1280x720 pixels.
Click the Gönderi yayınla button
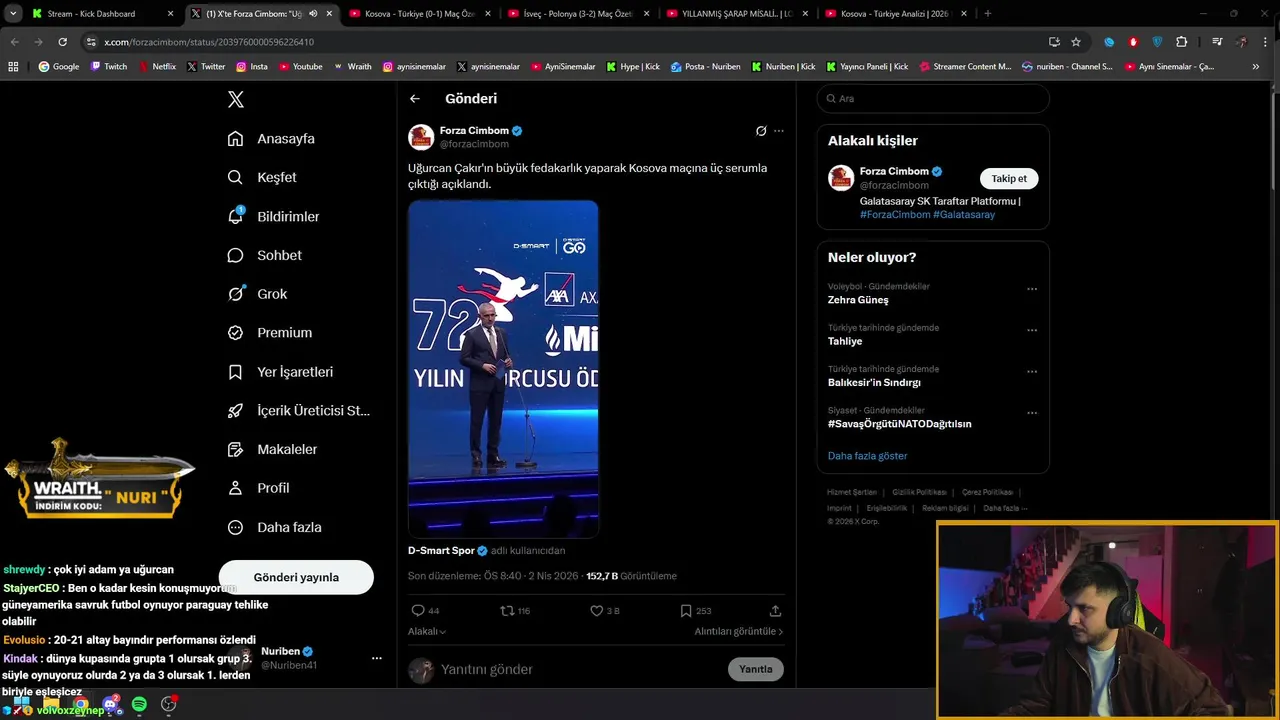296,577
